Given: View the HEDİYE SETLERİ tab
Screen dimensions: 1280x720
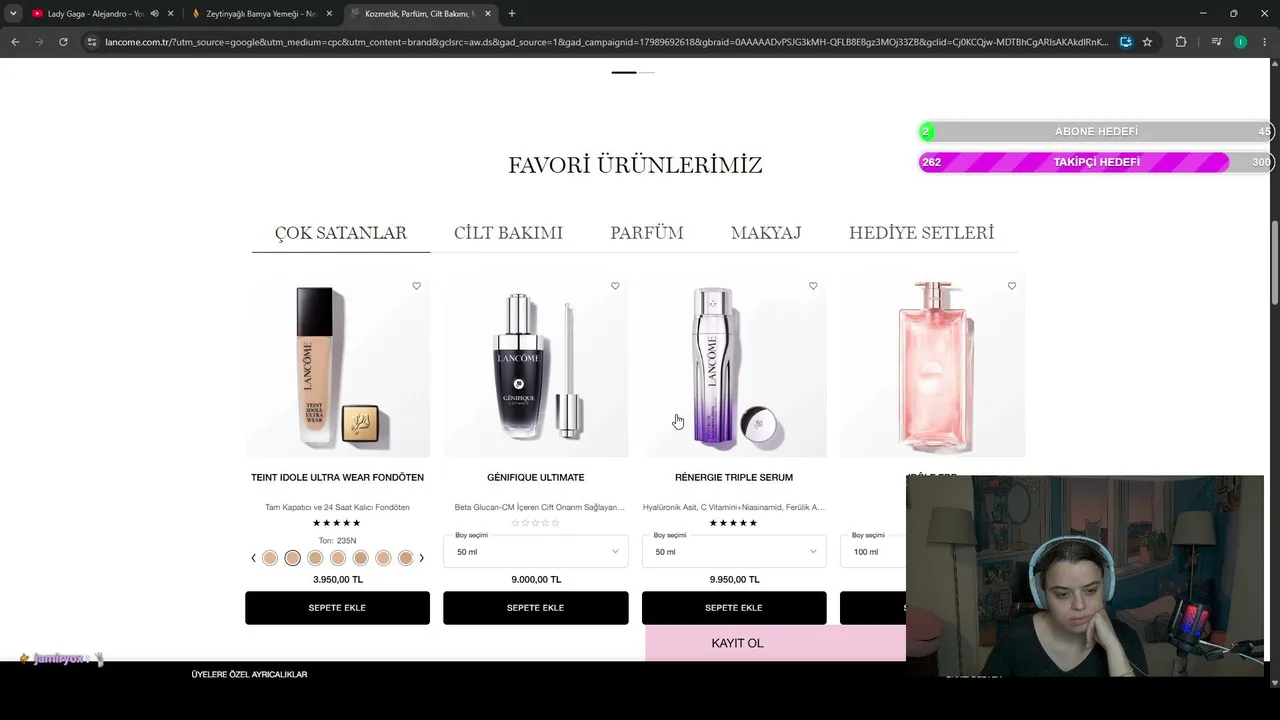Looking at the screenshot, I should [921, 233].
